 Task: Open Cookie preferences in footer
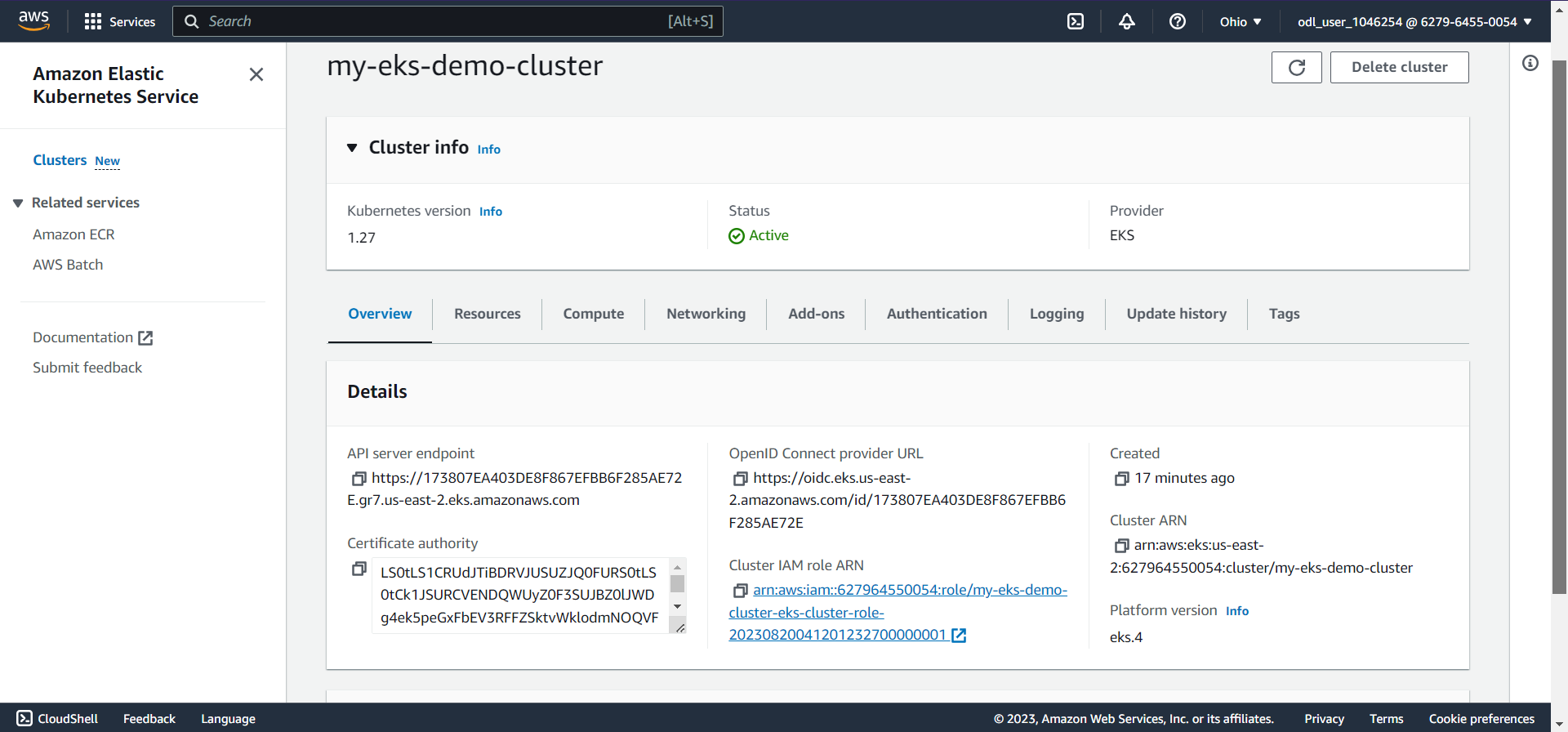point(1481,719)
